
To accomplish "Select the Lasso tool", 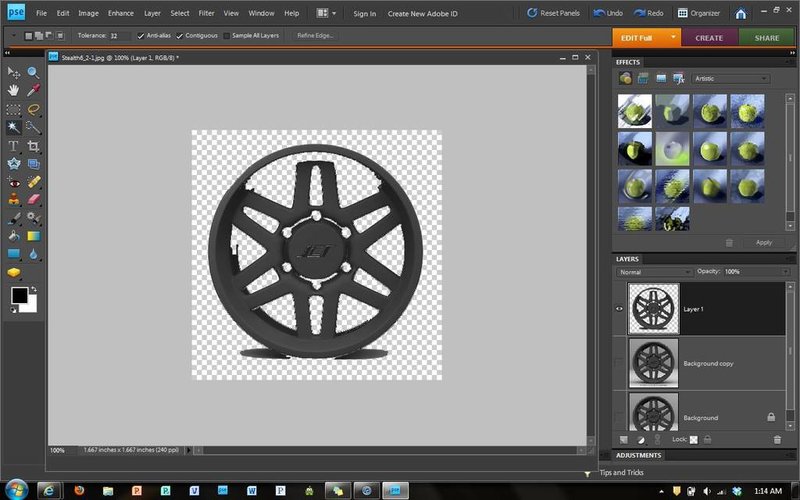I will tap(33, 109).
